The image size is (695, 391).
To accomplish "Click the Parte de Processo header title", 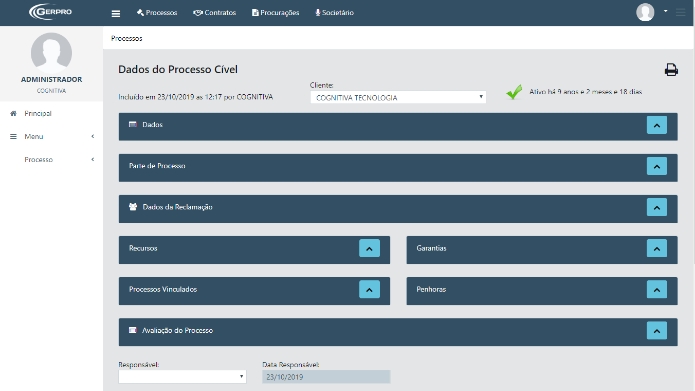I will (157, 166).
